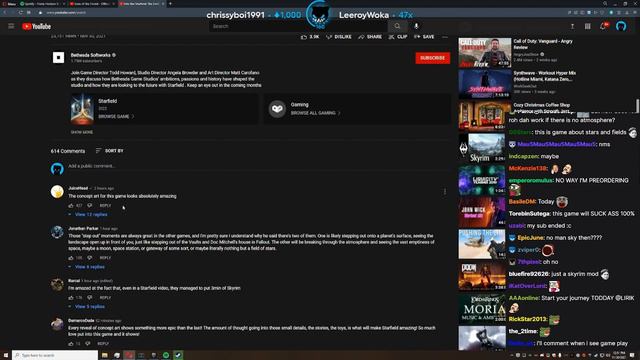This screenshot has width=640, height=360.
Task: Click the red SUBSCRIBE button
Action: click(x=433, y=58)
